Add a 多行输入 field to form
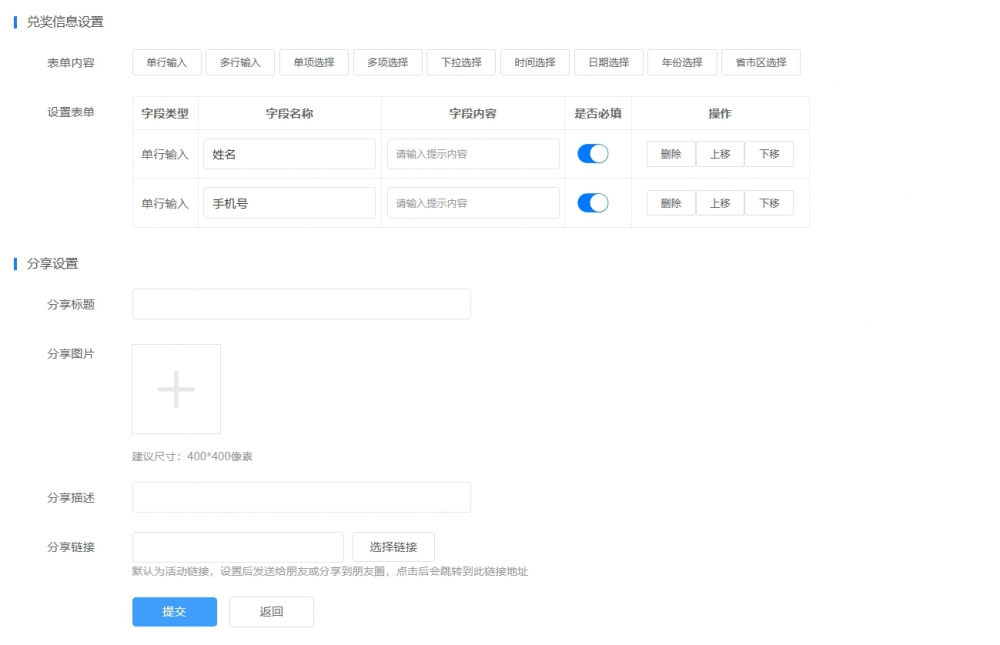Screen dimensions: 1000x645 point(240,62)
